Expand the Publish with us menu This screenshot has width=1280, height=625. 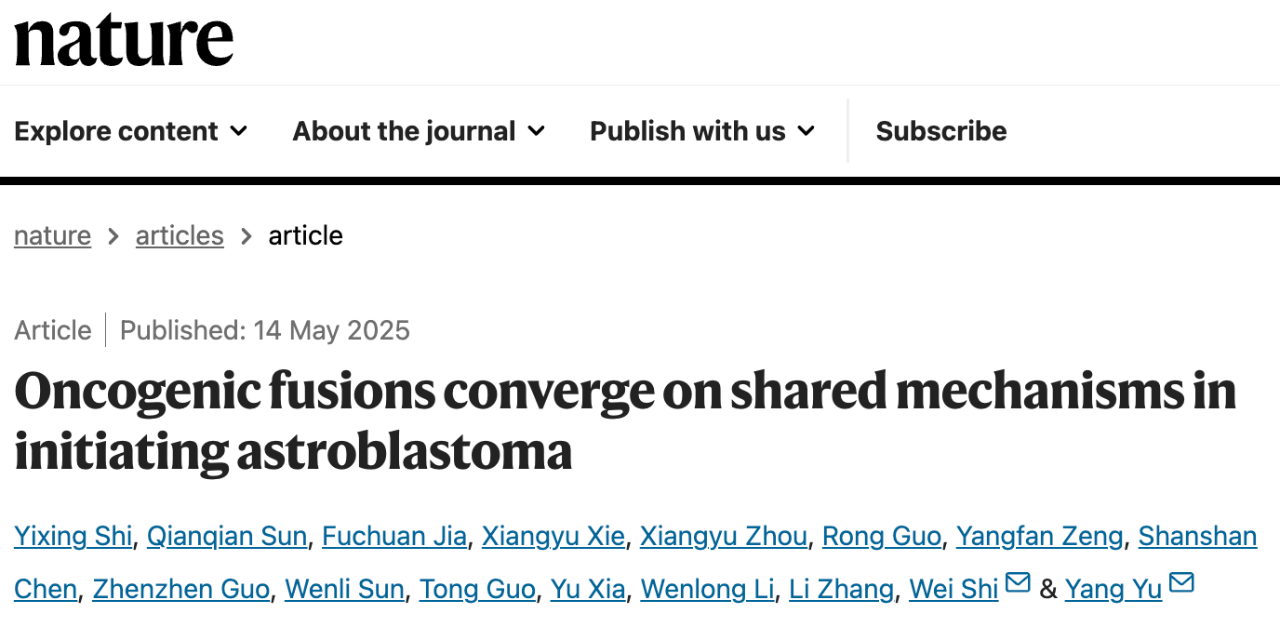[x=703, y=131]
